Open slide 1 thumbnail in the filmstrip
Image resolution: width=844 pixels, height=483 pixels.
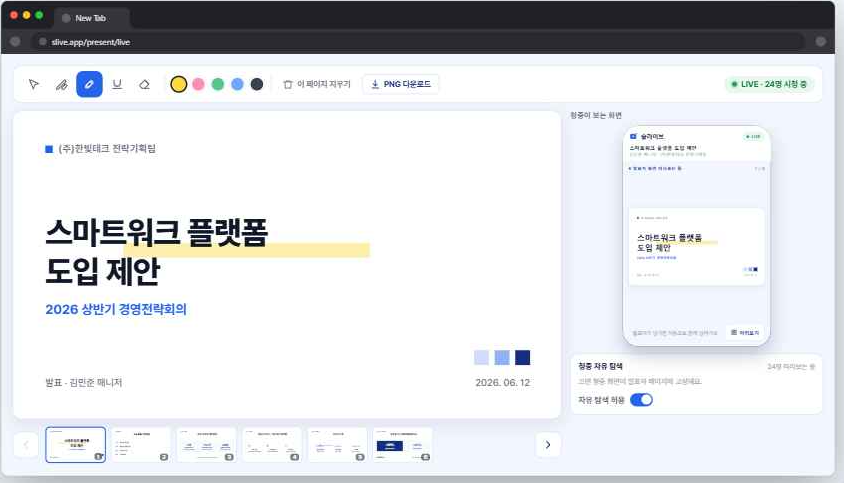pos(75,445)
